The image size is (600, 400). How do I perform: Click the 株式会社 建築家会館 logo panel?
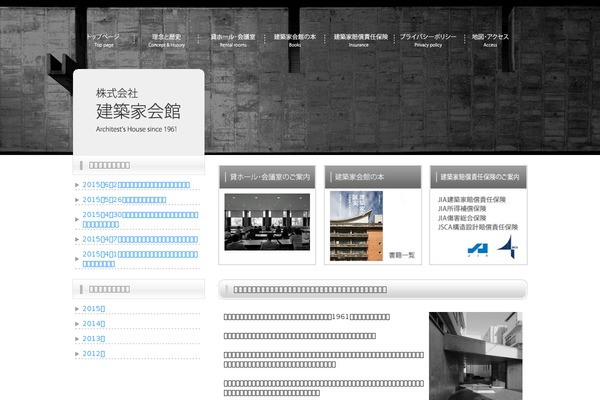139,112
